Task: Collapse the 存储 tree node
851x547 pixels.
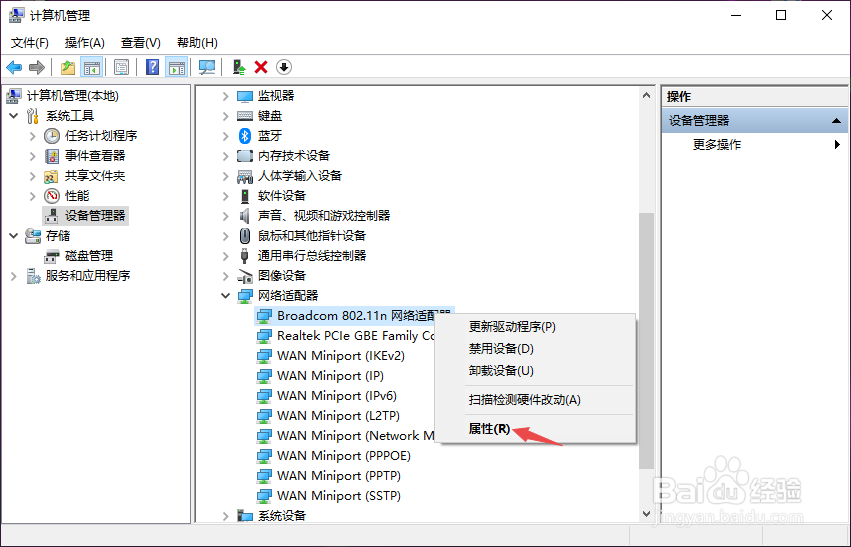Action: click(14, 236)
